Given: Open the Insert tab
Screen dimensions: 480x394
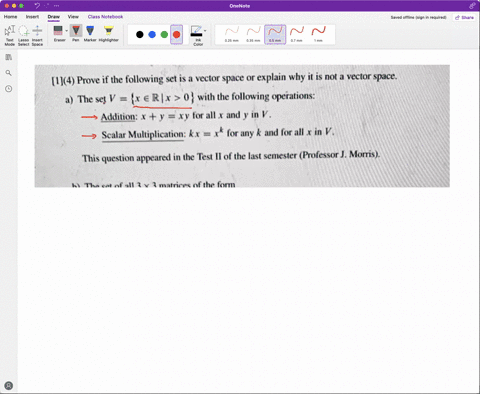Looking at the screenshot, I should [32, 17].
